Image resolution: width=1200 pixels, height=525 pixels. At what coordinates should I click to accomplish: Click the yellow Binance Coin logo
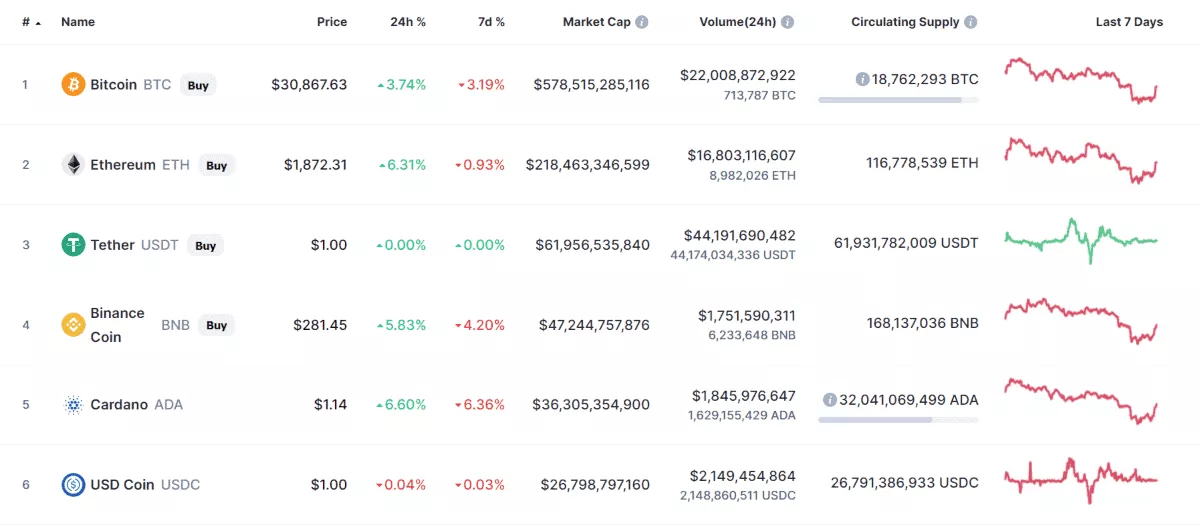73,325
